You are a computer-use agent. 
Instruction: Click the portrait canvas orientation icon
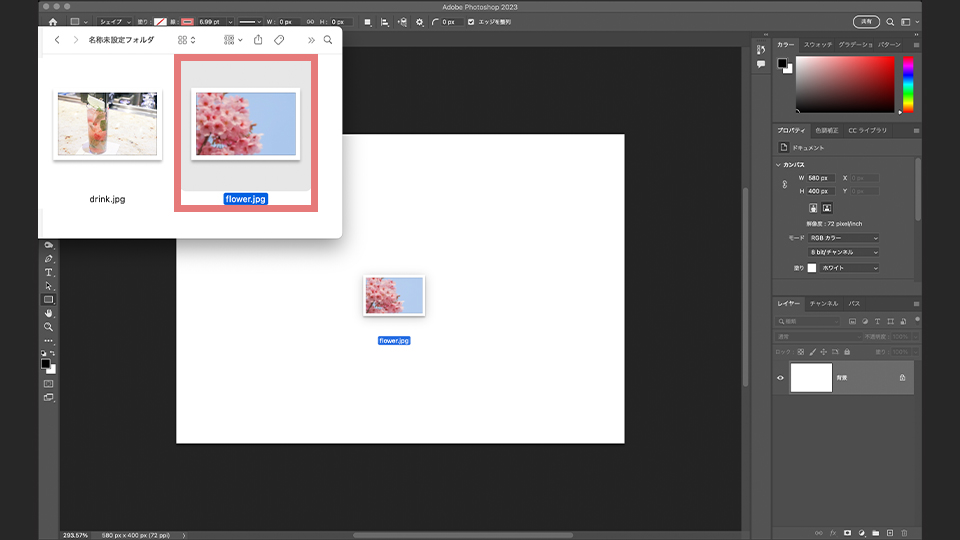[813, 208]
